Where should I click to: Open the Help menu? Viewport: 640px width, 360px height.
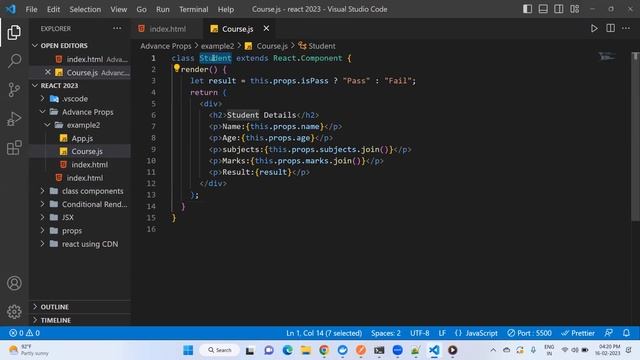pos(226,9)
